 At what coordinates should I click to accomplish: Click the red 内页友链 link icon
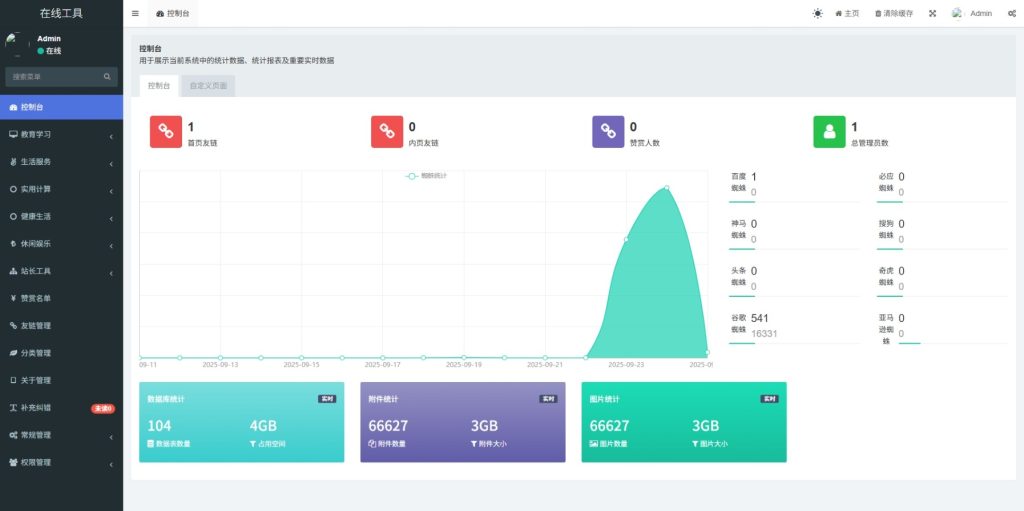point(386,132)
